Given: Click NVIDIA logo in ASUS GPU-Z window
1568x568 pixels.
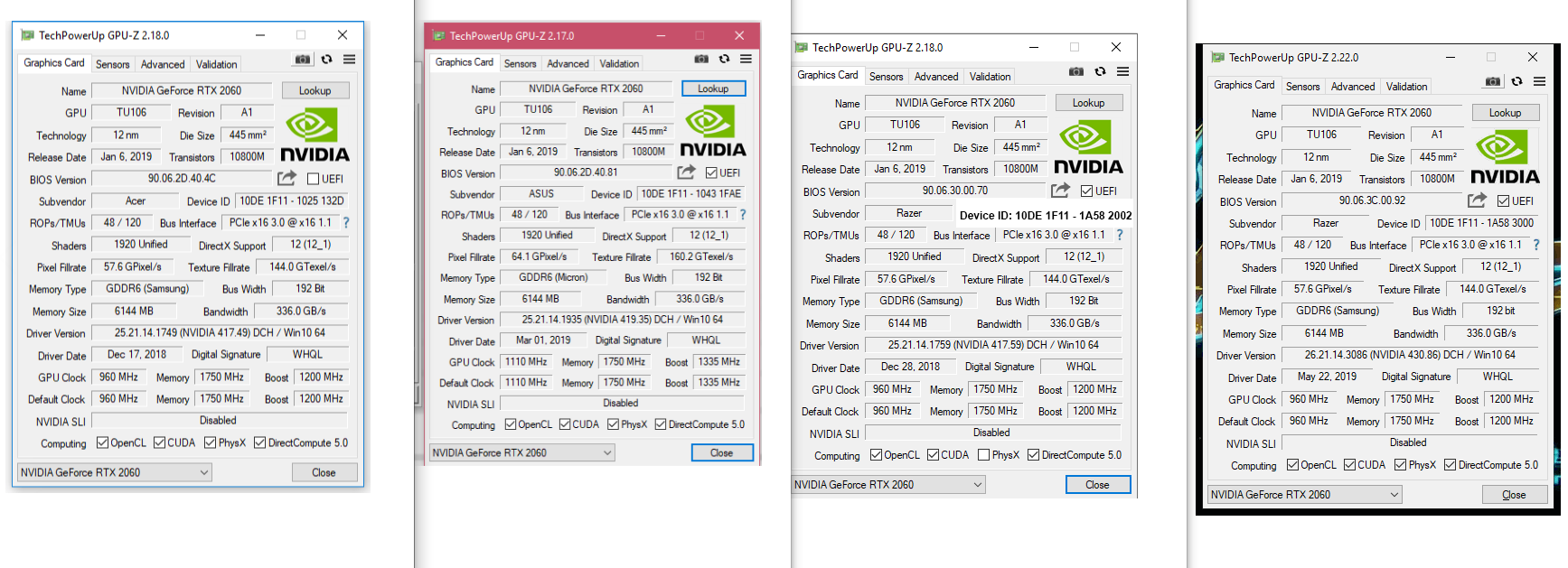Looking at the screenshot, I should pos(713,131).
